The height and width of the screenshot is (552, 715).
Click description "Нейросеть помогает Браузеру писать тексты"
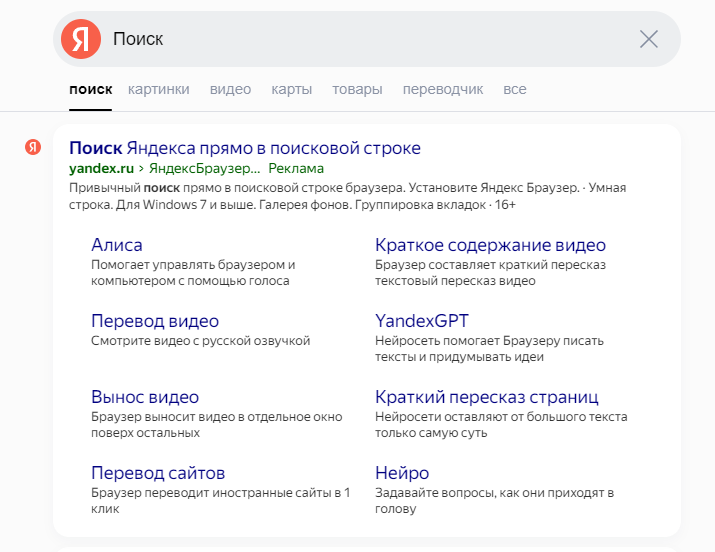[489, 349]
